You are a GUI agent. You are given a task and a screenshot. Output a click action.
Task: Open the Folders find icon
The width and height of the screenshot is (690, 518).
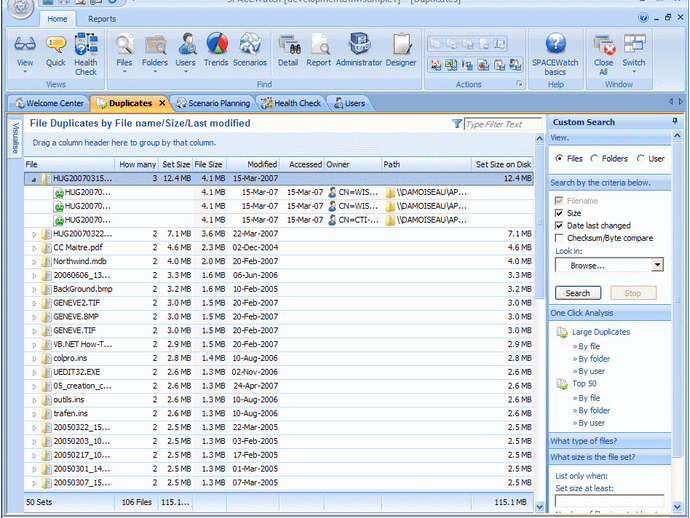[155, 44]
